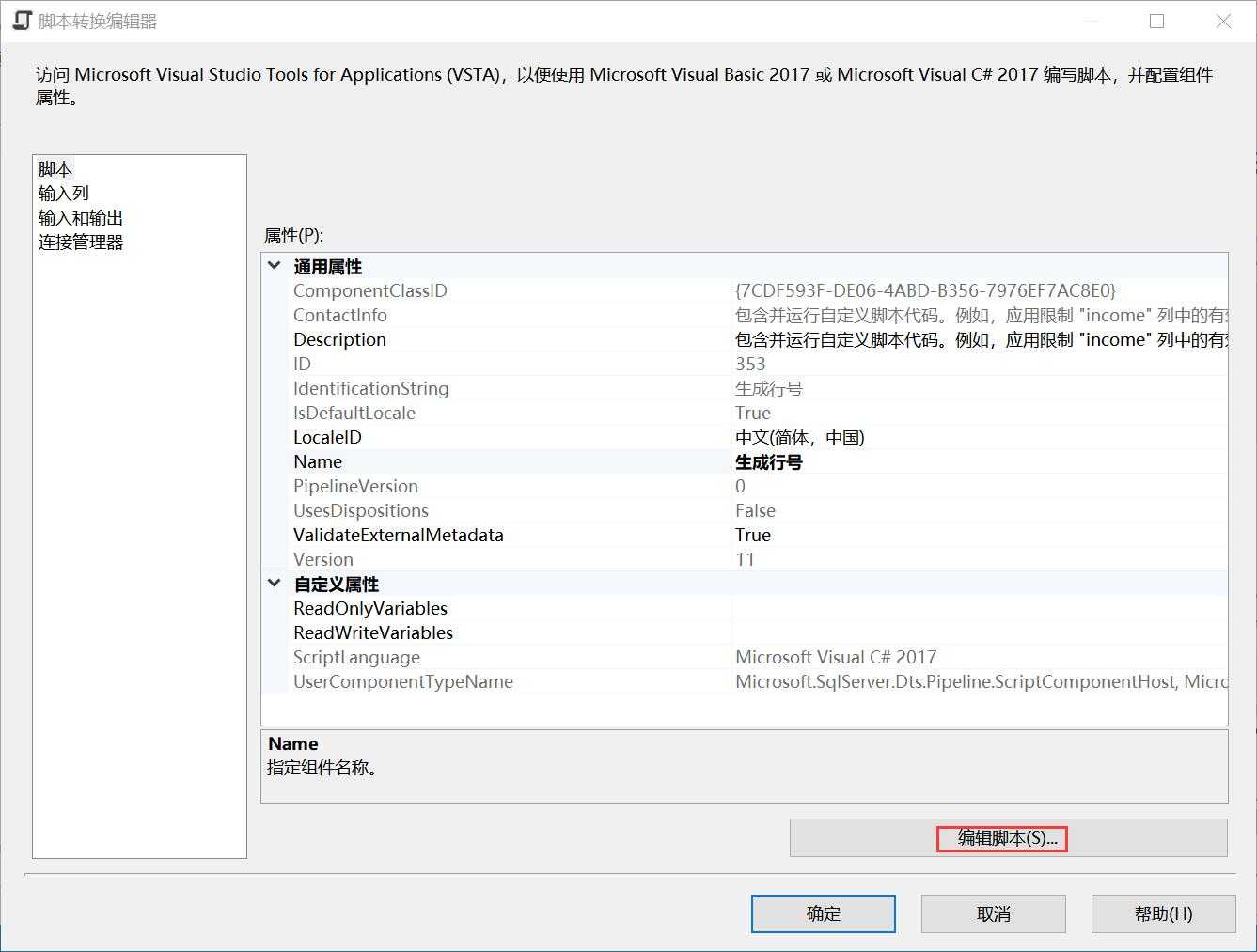
Task: Select the 脚本 page in left list
Action: pos(55,169)
